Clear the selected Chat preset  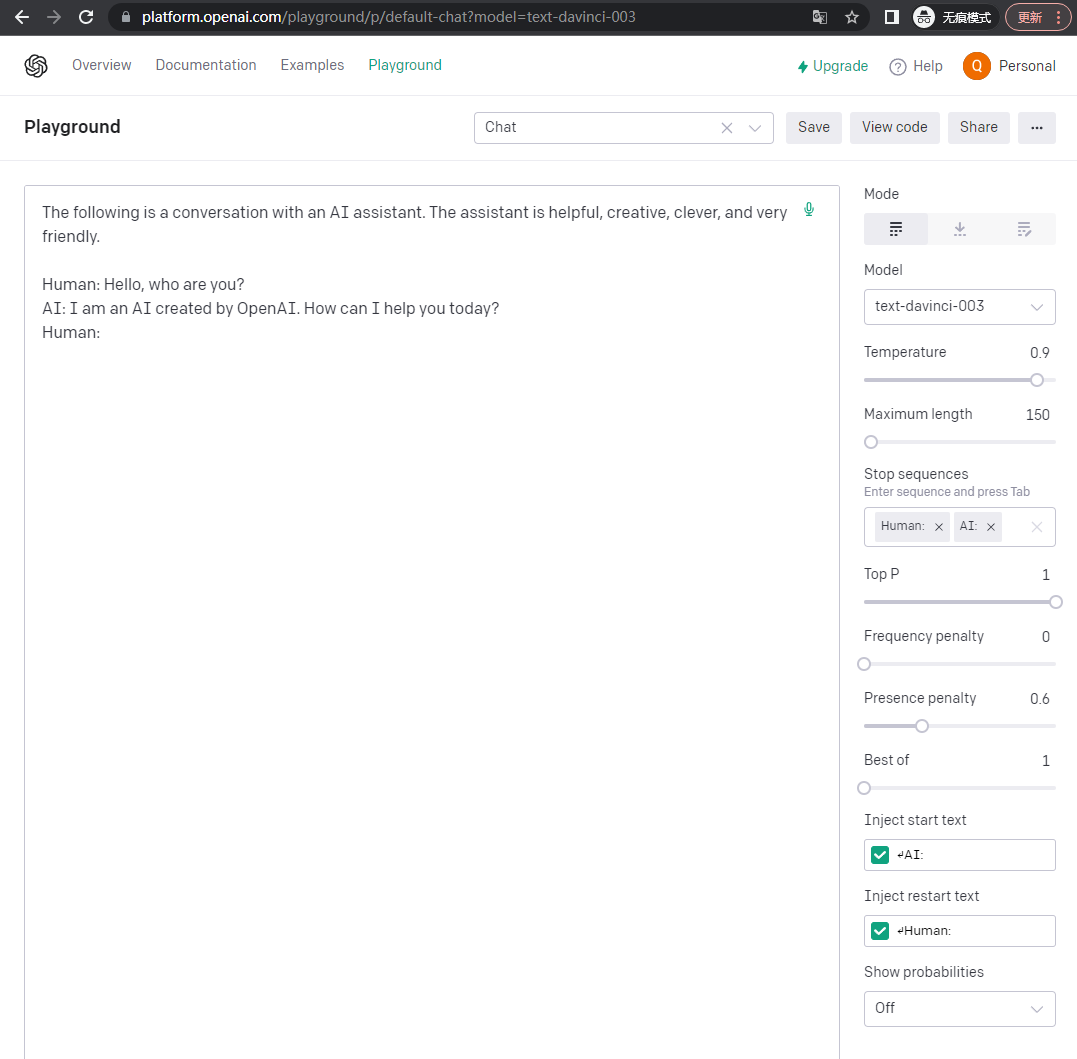(727, 128)
